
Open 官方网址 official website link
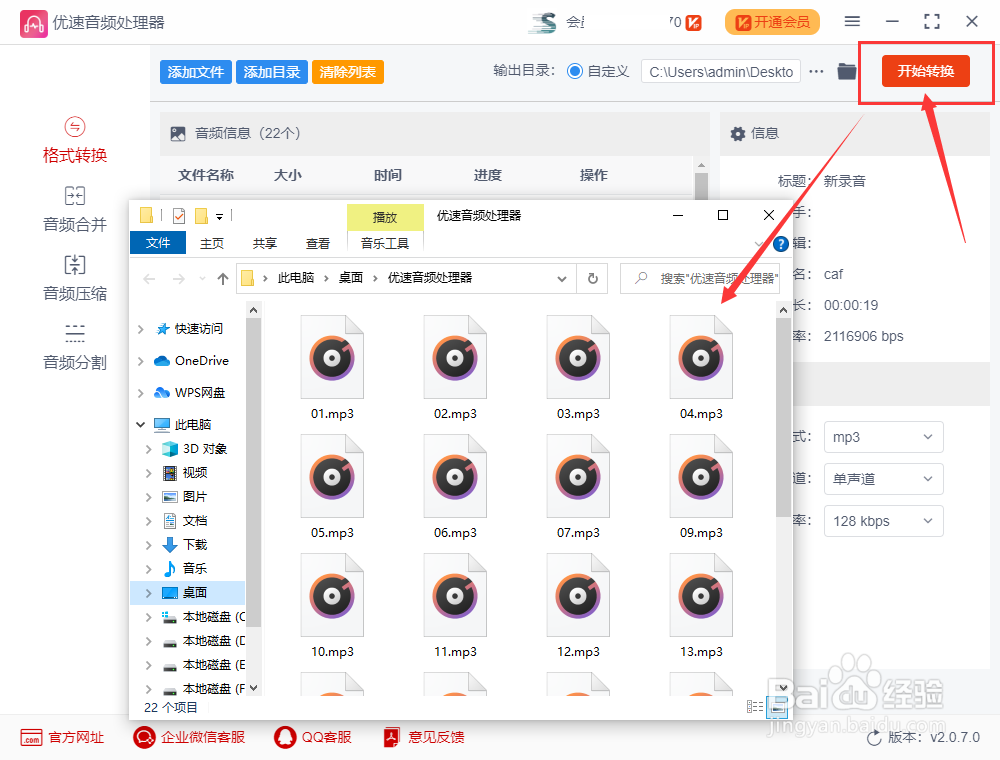click(62, 738)
